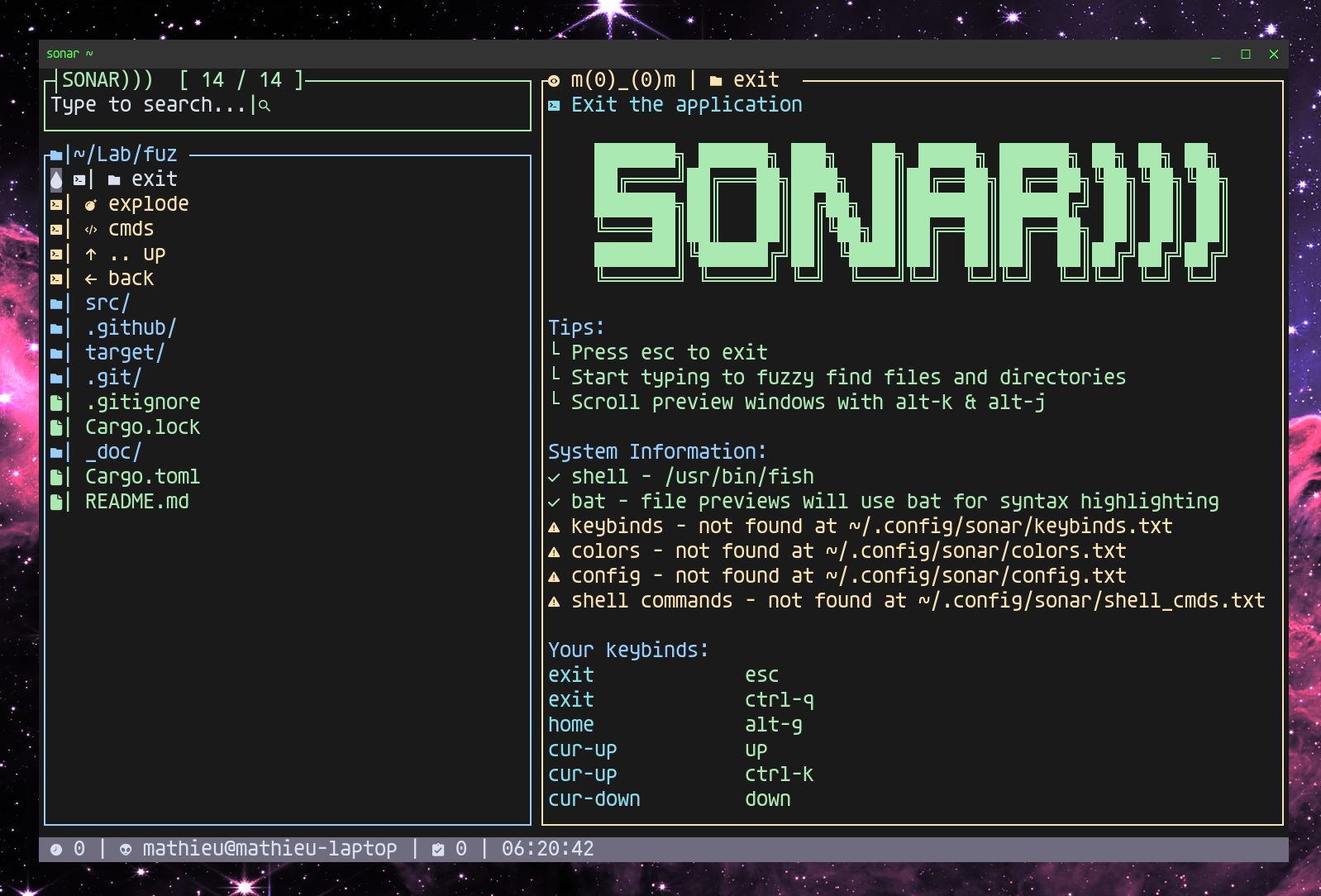Click the folder icon next to '.github/'
The height and width of the screenshot is (896, 1321).
pyautogui.click(x=56, y=329)
